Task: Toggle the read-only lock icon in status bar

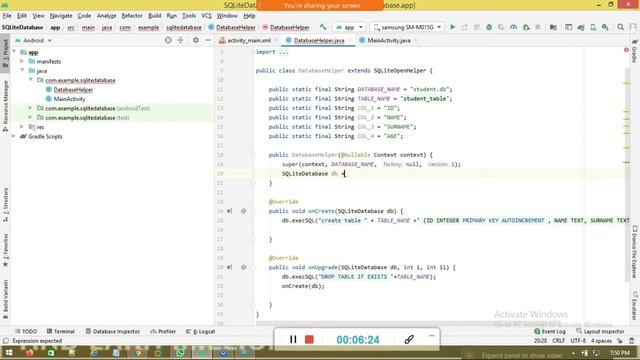Action: tap(620, 340)
